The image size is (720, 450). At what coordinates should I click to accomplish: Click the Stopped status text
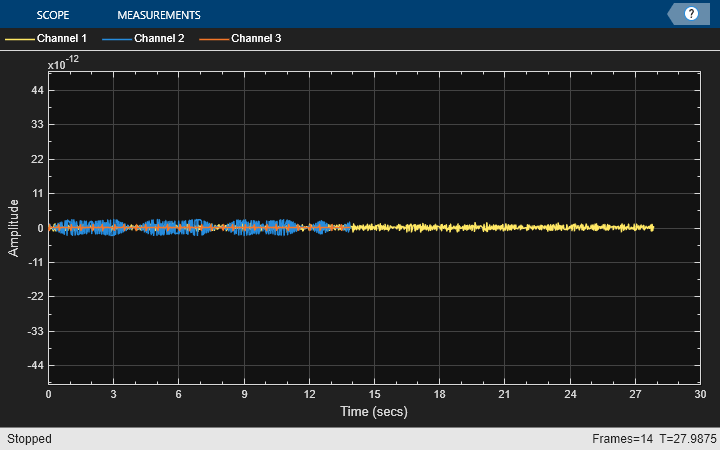[29, 439]
